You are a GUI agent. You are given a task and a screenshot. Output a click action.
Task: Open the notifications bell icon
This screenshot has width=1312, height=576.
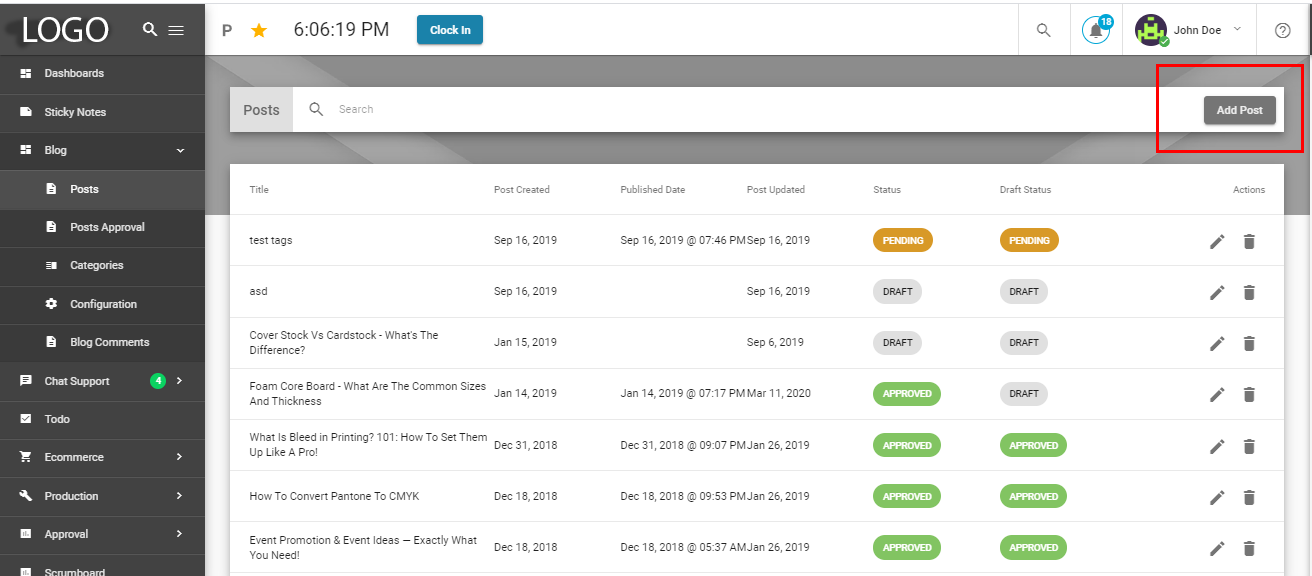point(1096,30)
